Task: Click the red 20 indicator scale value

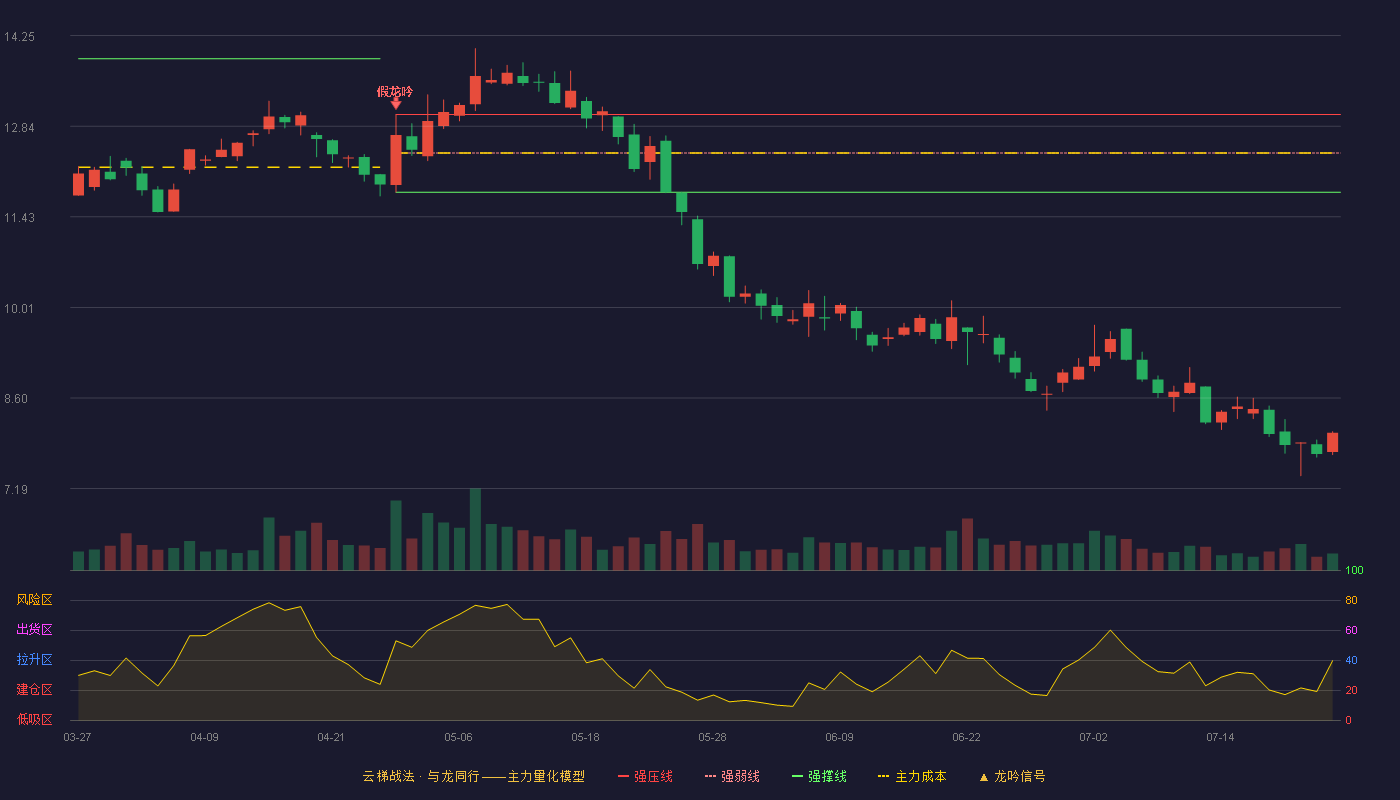Action: [x=1351, y=690]
